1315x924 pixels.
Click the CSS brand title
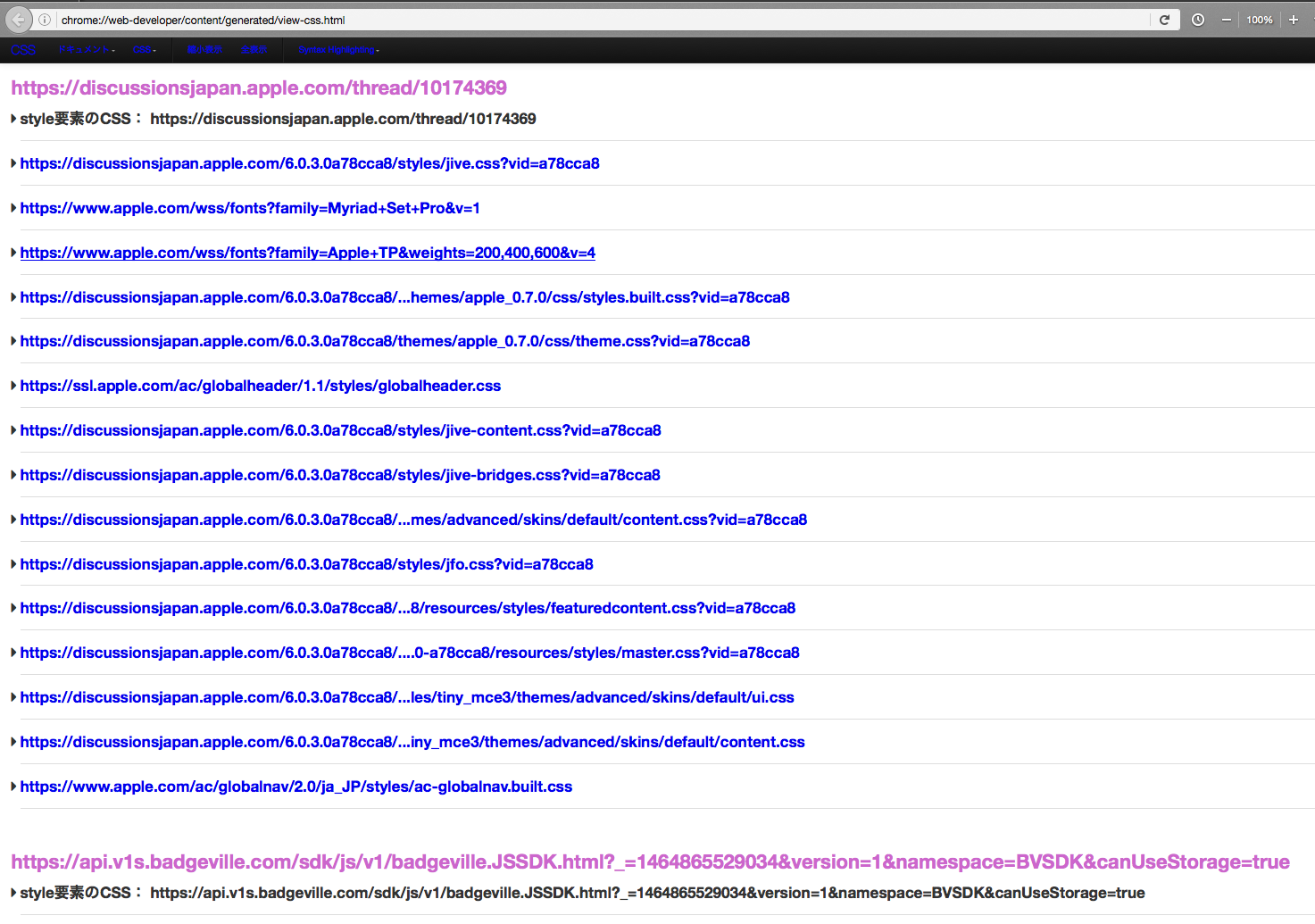[x=23, y=50]
